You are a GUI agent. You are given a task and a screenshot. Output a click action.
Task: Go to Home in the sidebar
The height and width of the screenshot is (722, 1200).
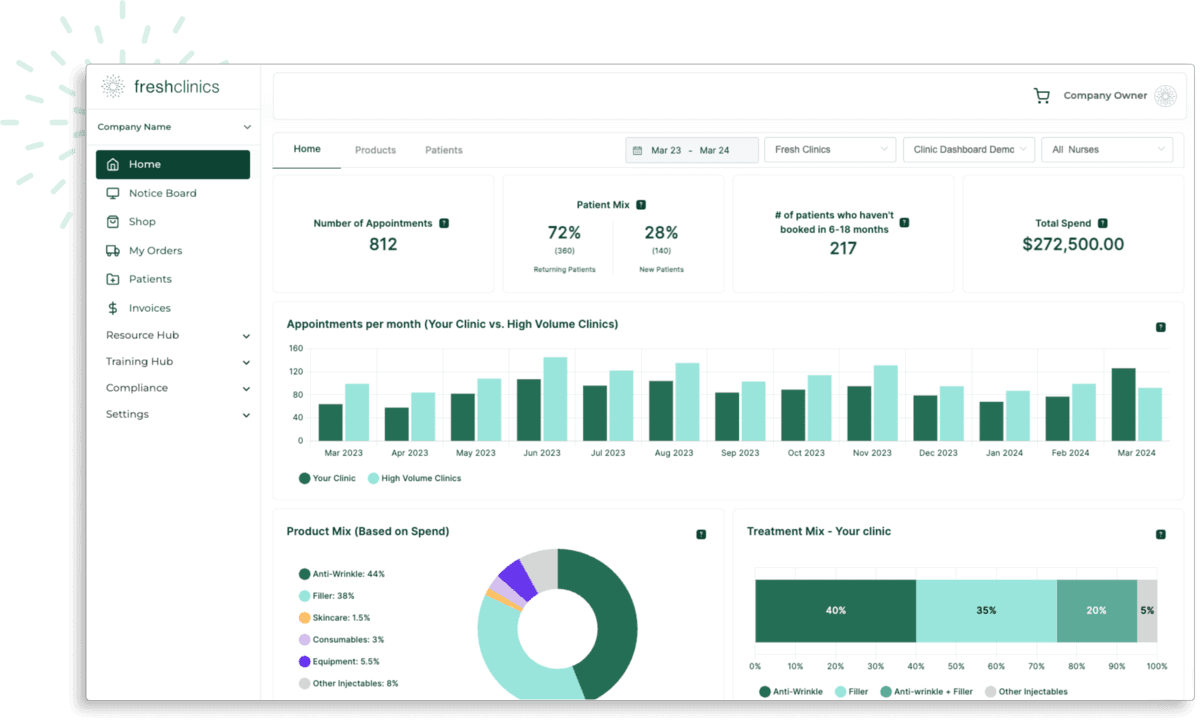[172, 165]
